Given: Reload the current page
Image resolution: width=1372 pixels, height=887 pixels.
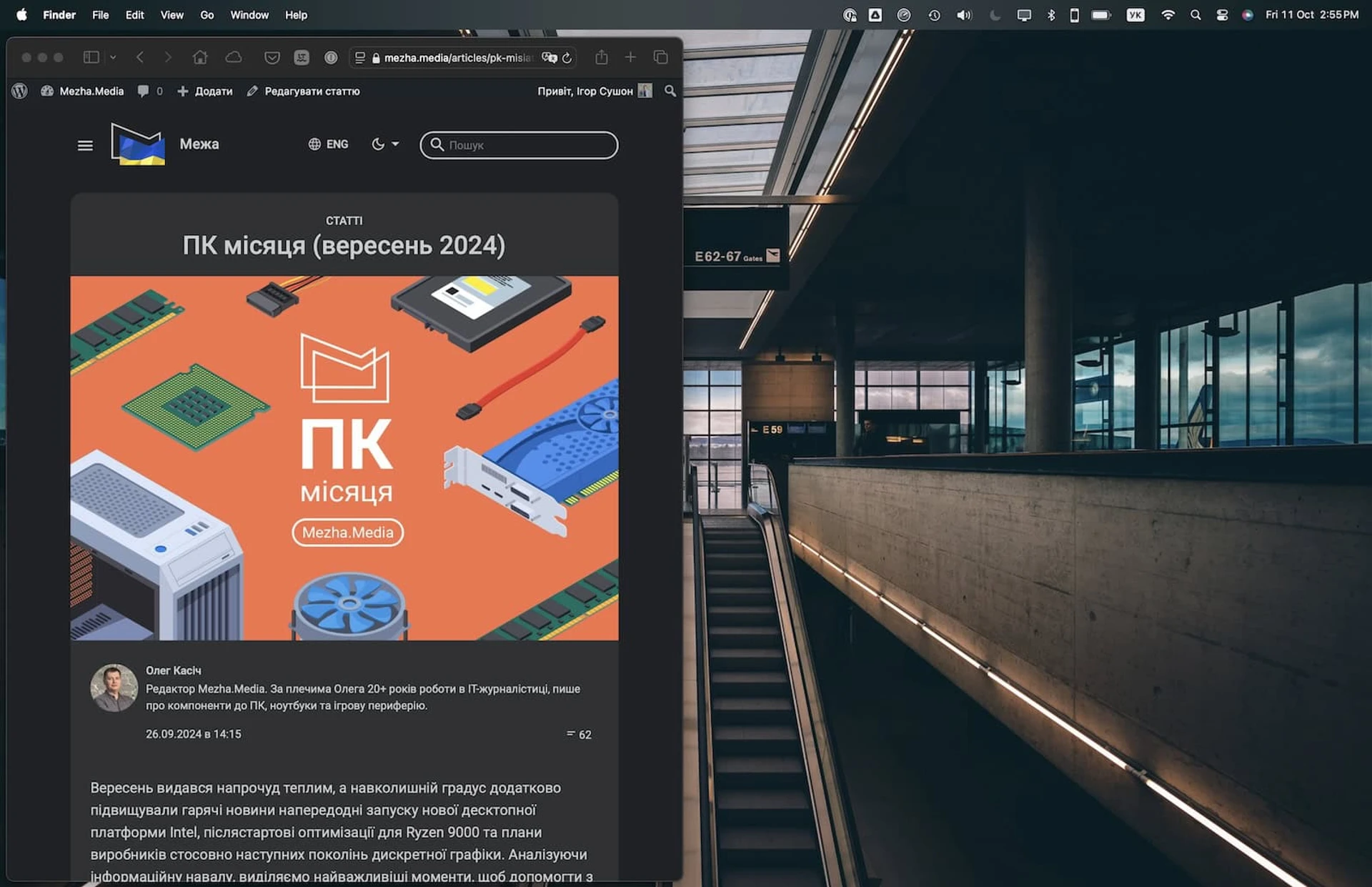Looking at the screenshot, I should [x=567, y=58].
